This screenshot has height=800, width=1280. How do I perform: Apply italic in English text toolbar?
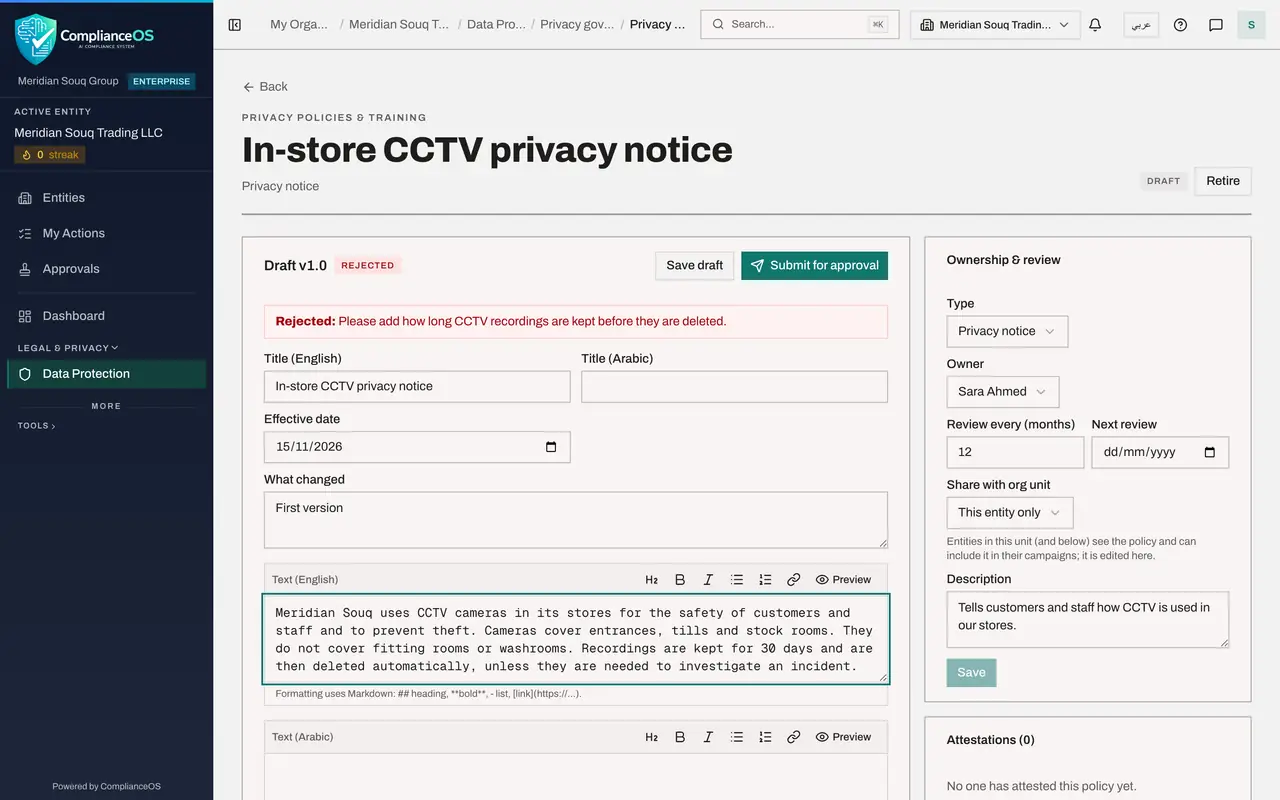(x=708, y=580)
